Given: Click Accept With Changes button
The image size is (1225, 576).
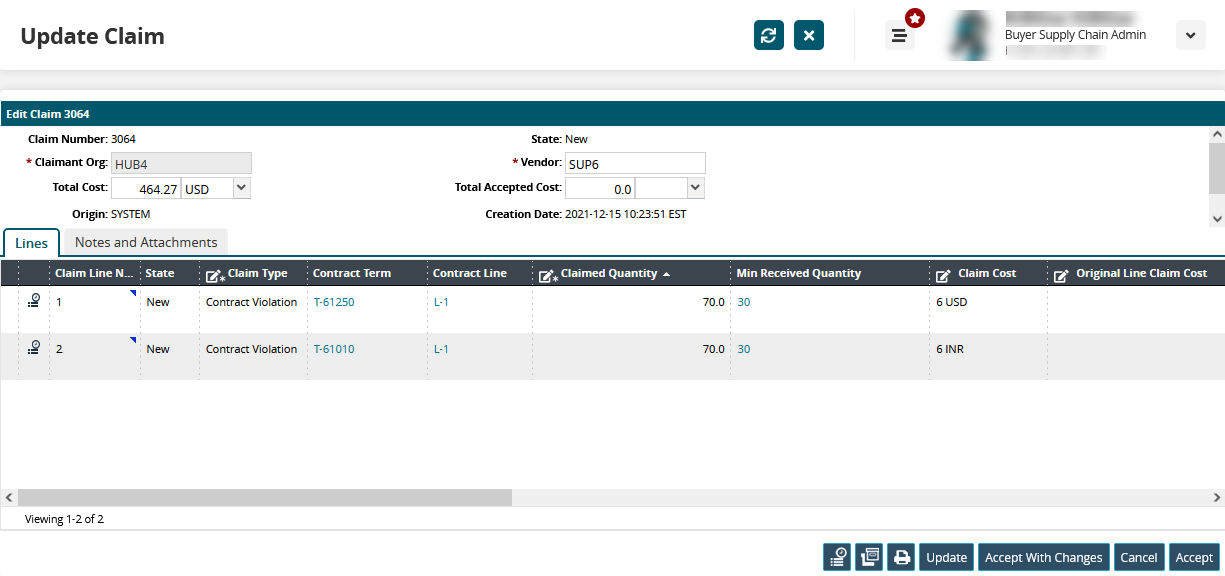Looking at the screenshot, I should (1044, 557).
